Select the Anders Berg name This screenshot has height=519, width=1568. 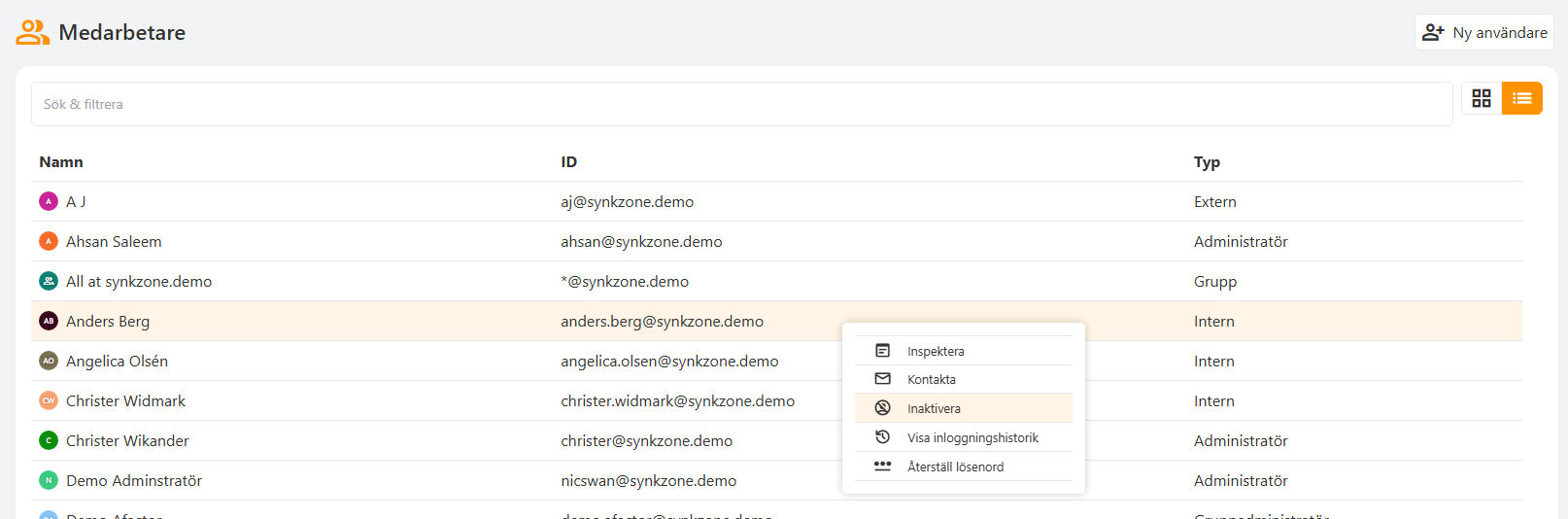pos(108,321)
